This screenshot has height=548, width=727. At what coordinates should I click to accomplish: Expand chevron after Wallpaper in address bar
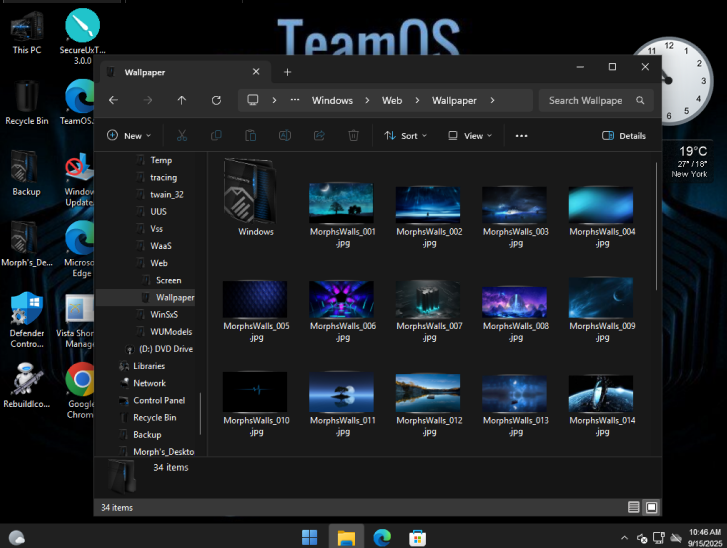492,100
